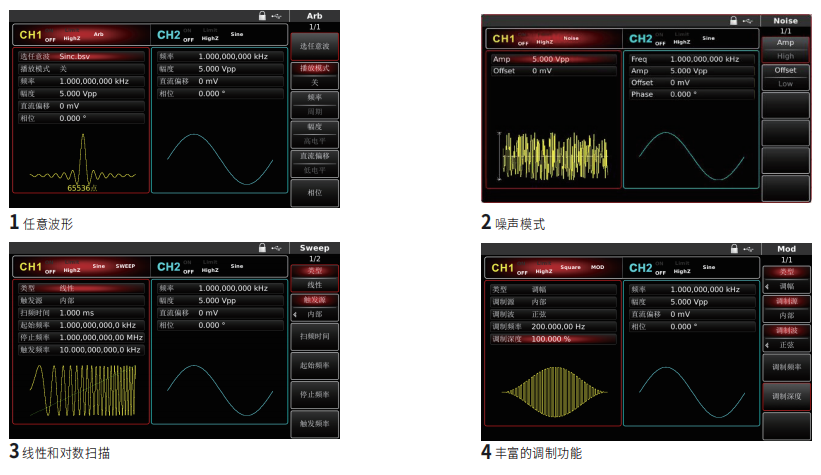Image resolution: width=821 pixels, height=475 pixels.
Task: Click the 触发频率 softkey on Sweep screen
Action: (x=315, y=424)
